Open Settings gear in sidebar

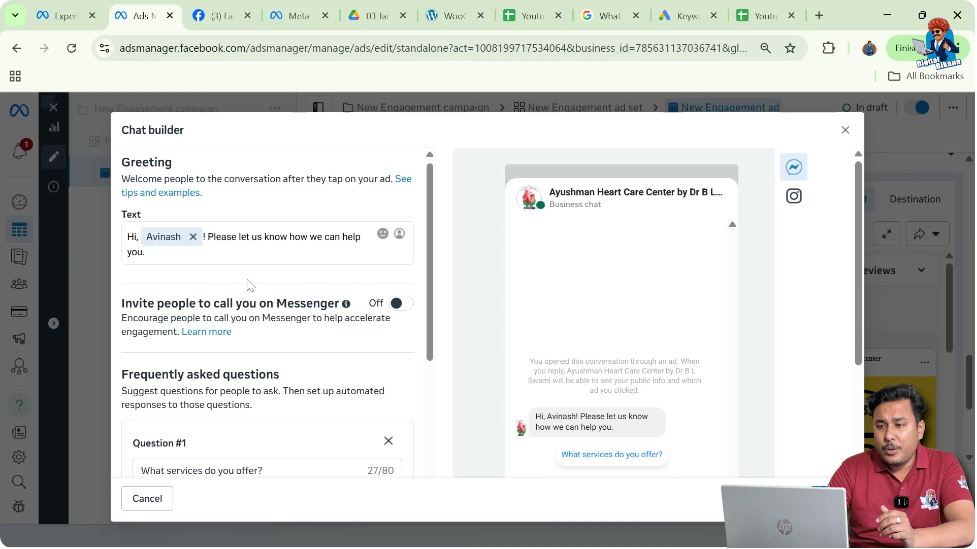19,457
